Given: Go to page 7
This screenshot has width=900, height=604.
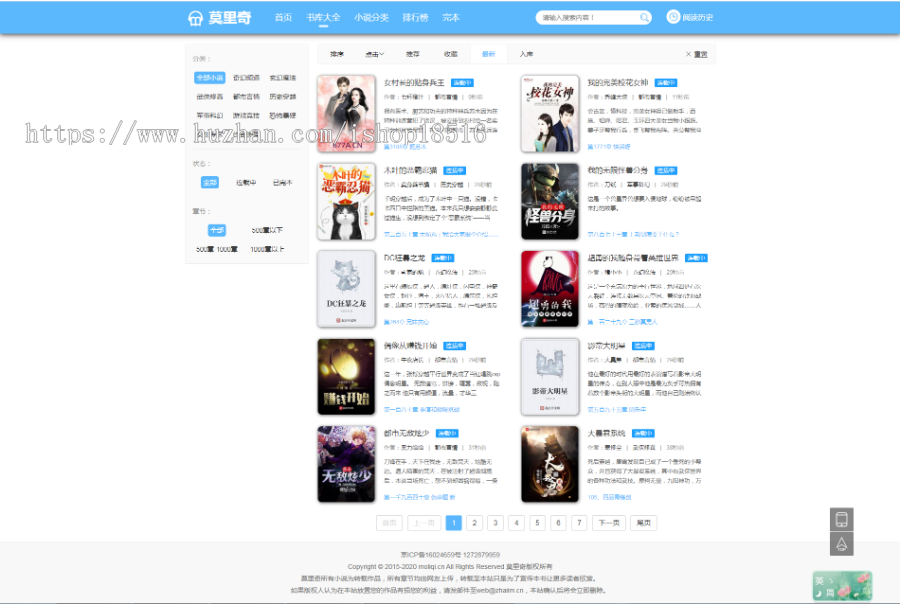Looking at the screenshot, I should (580, 523).
